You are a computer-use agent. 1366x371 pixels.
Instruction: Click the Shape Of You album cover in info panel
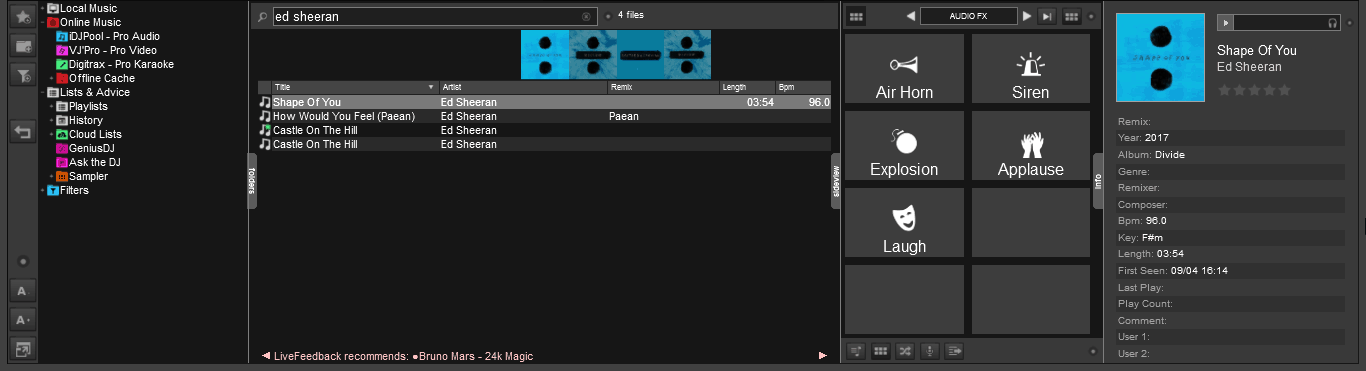[1161, 58]
